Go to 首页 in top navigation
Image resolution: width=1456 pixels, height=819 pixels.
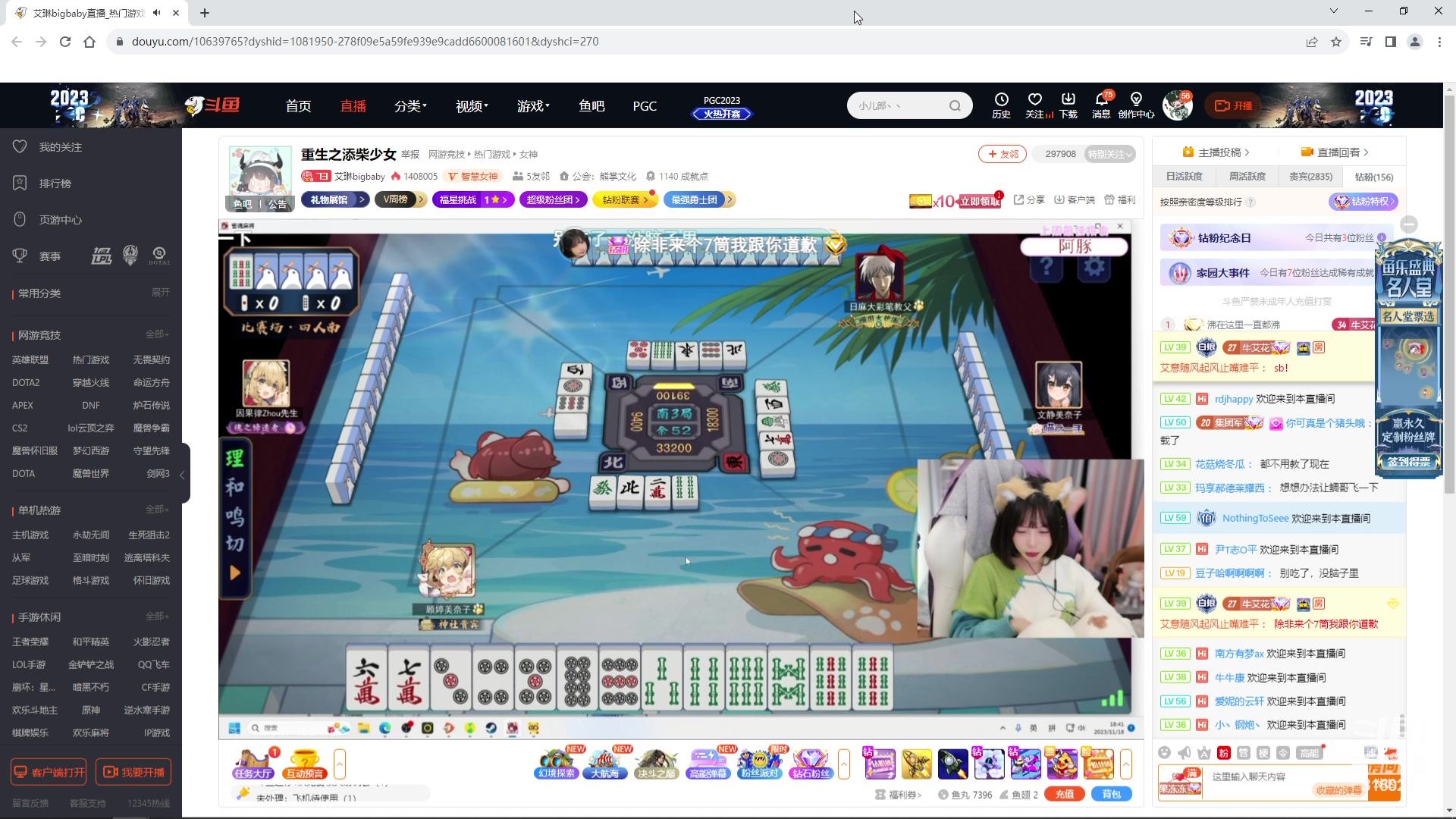click(298, 106)
